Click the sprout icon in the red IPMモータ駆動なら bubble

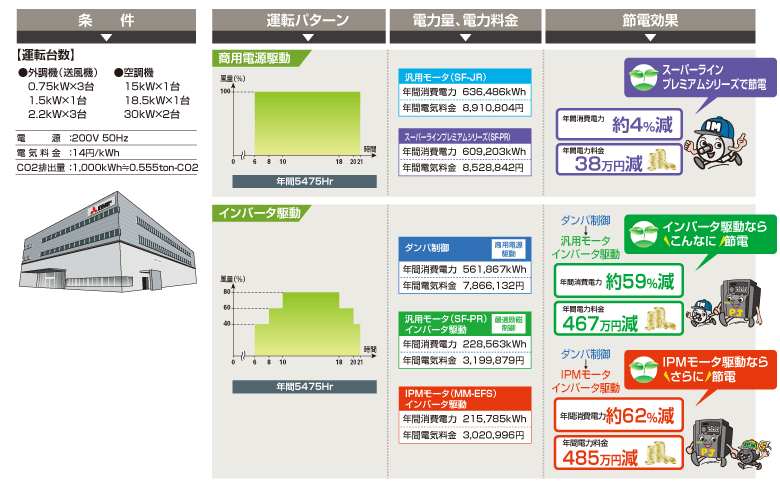click(643, 370)
